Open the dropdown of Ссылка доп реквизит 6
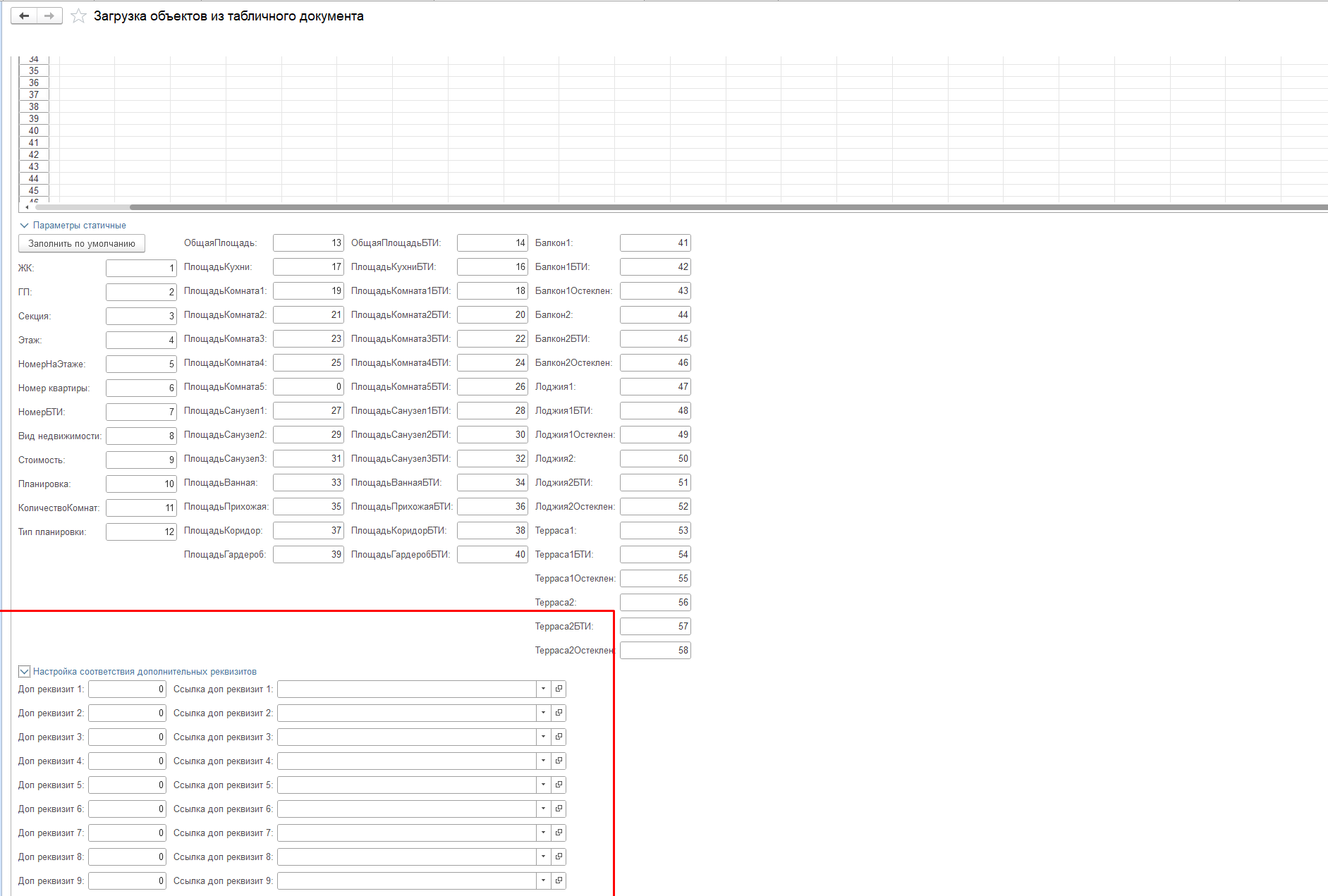Viewport: 1328px width, 896px height. (x=543, y=809)
